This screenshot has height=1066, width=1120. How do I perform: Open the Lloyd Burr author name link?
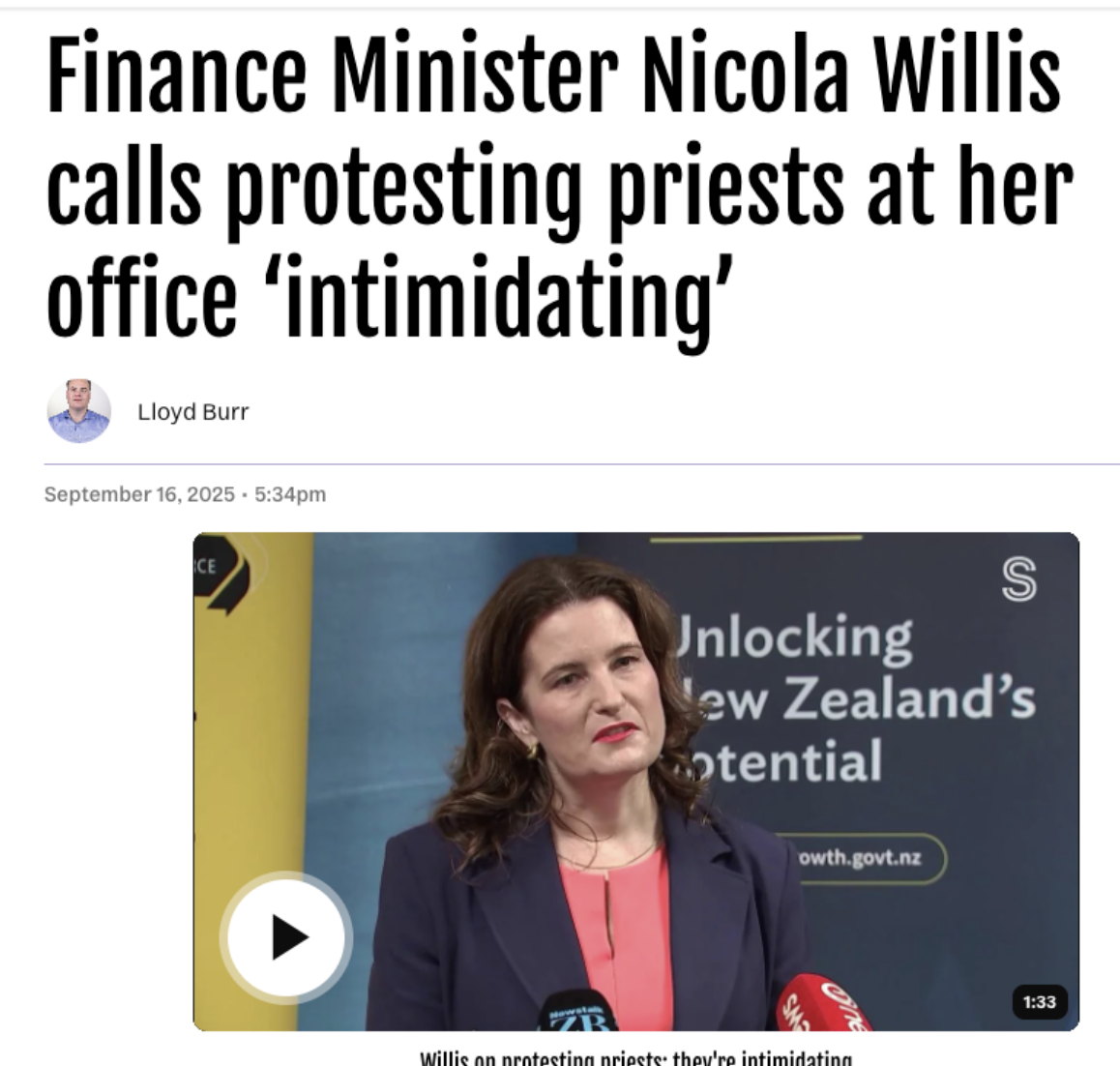pyautogui.click(x=192, y=411)
